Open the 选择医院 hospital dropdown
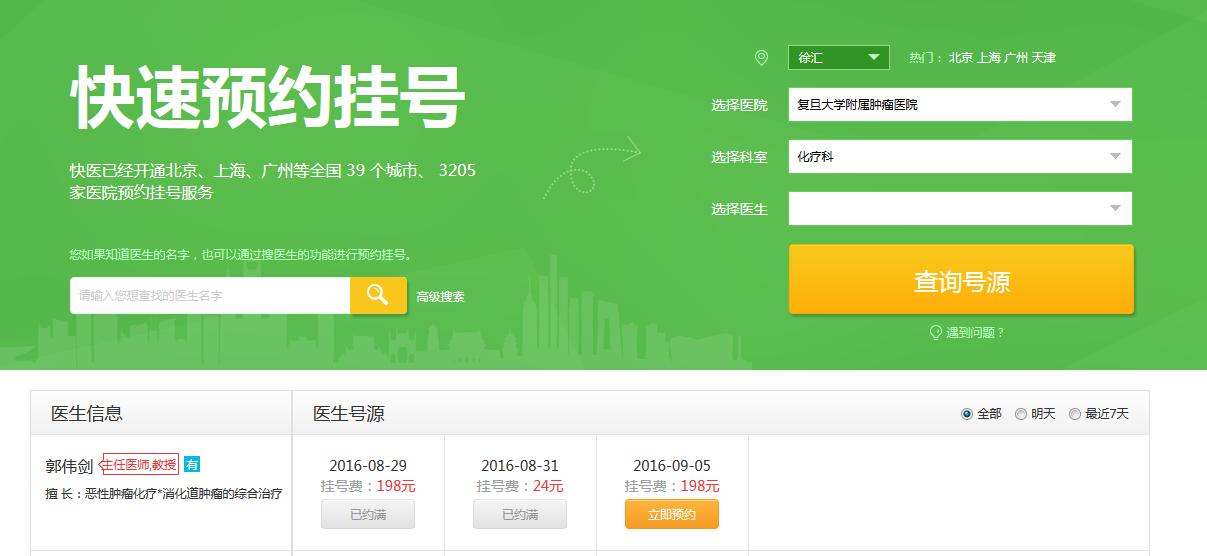Viewport: 1207px width, 556px height. coord(960,104)
